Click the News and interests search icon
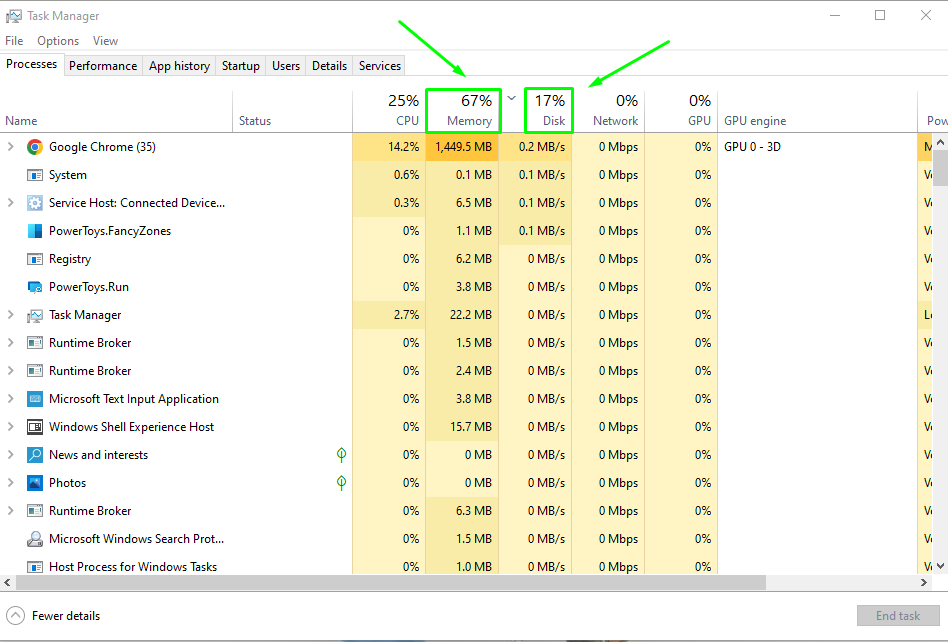 click(x=35, y=455)
